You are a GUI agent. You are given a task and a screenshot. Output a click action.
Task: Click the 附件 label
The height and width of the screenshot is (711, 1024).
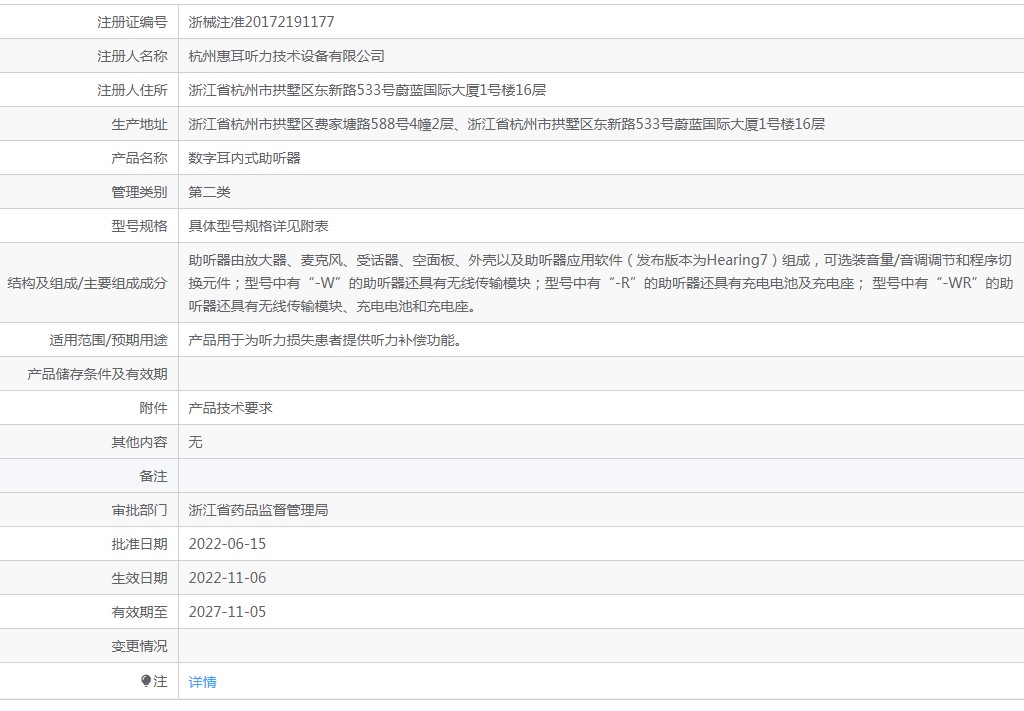tap(153, 408)
